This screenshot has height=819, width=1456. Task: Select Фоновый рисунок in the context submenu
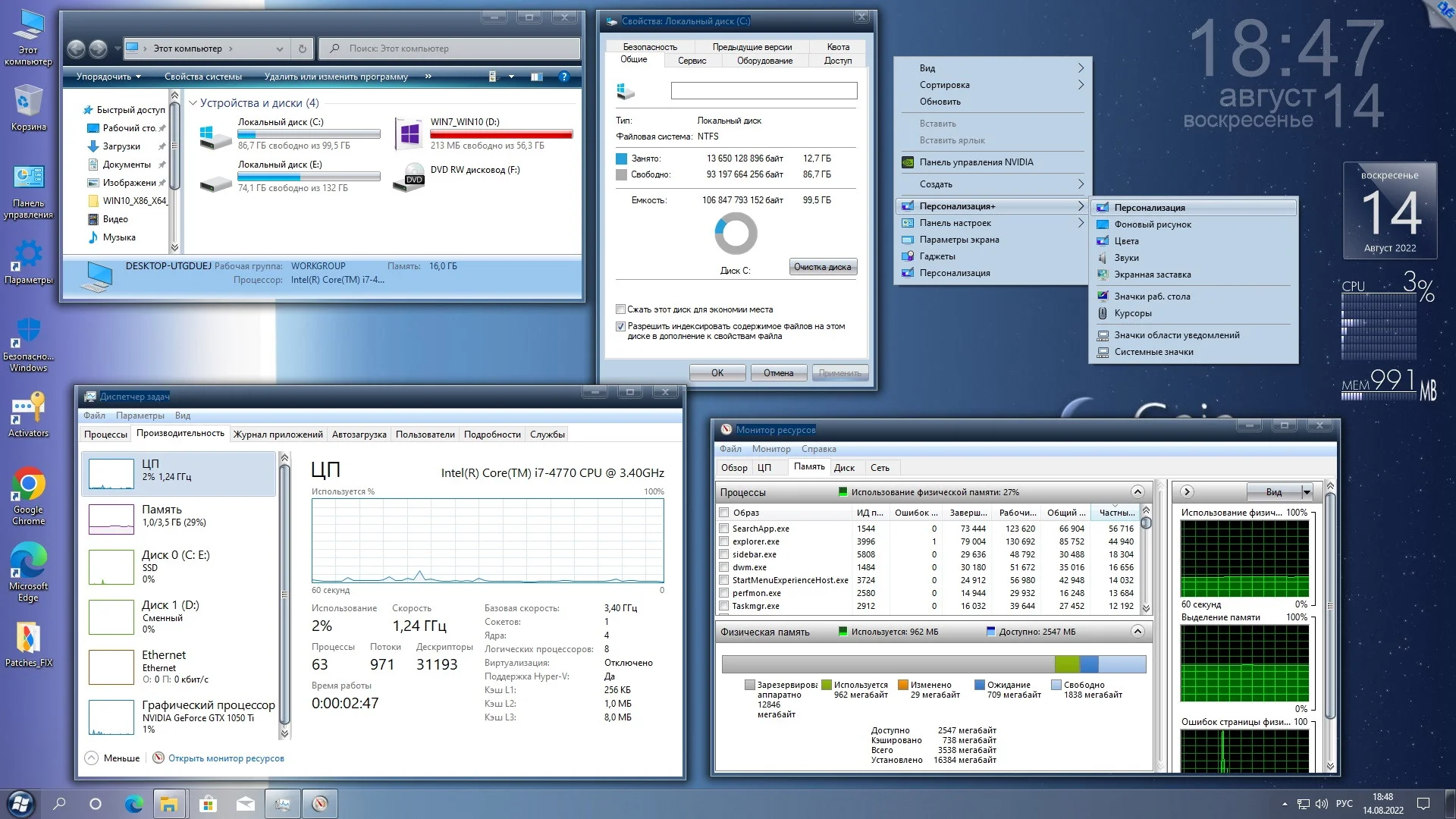pyautogui.click(x=1152, y=224)
